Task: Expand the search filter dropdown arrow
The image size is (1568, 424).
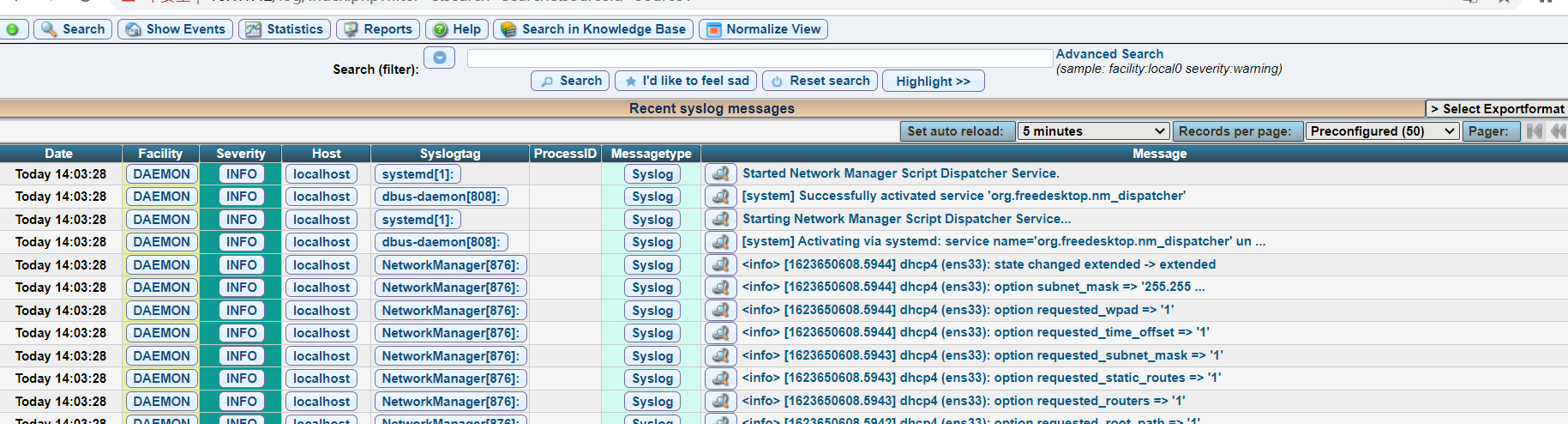Action: coord(439,58)
